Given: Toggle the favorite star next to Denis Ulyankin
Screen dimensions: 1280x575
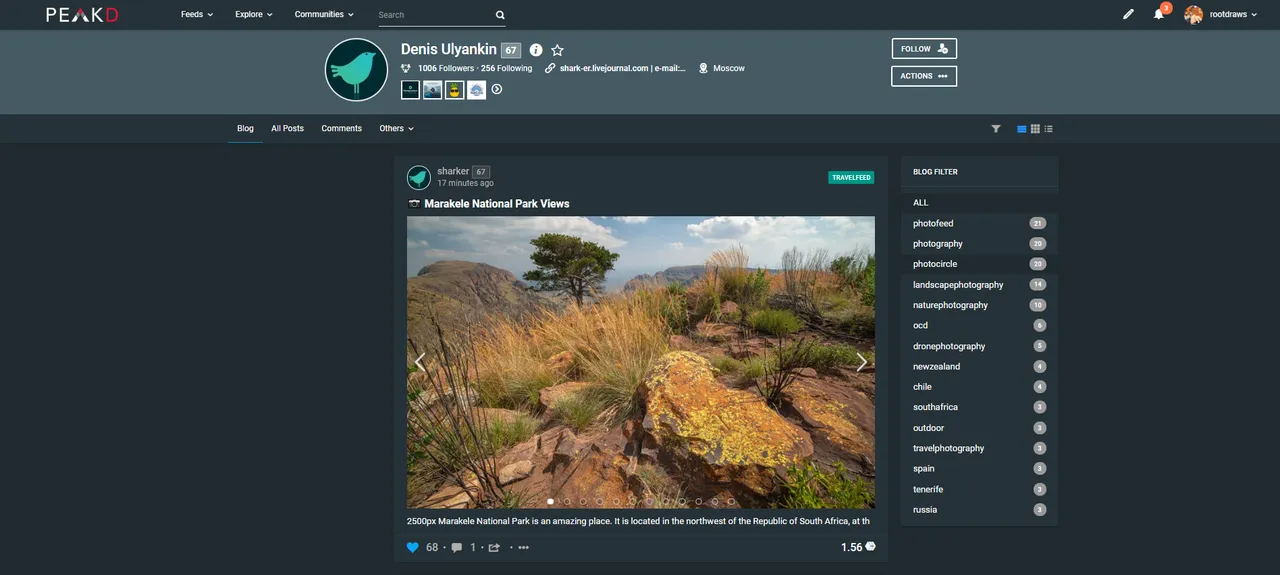Looking at the screenshot, I should click(558, 50).
